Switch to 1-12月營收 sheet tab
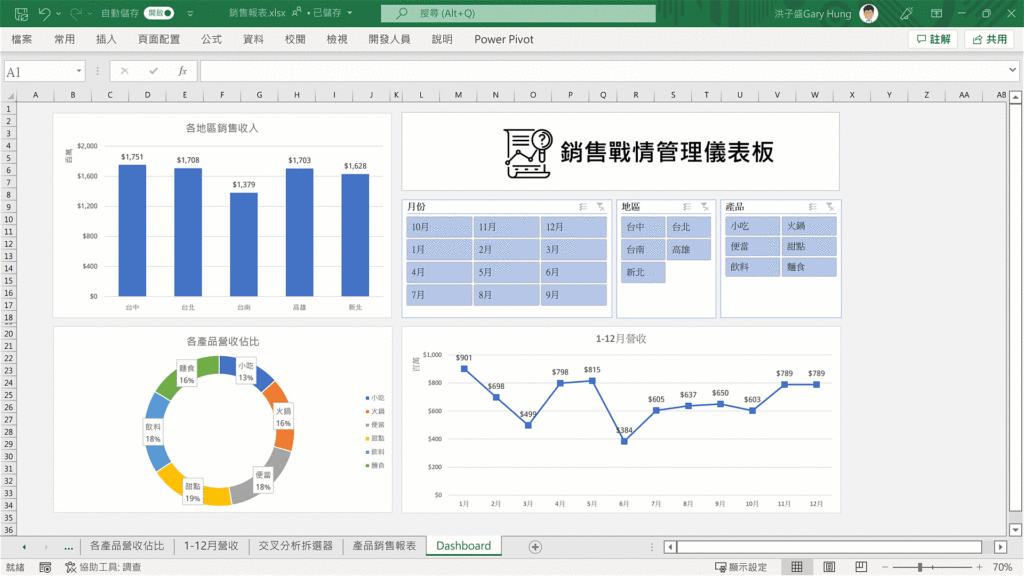Screen dimensions: 1024x576 211,546
